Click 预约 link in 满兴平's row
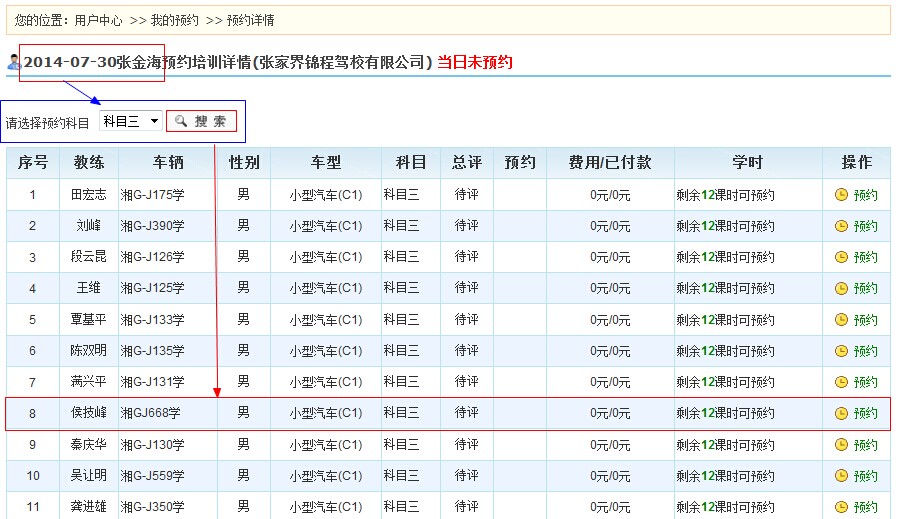The width and height of the screenshot is (901, 519). click(x=865, y=382)
